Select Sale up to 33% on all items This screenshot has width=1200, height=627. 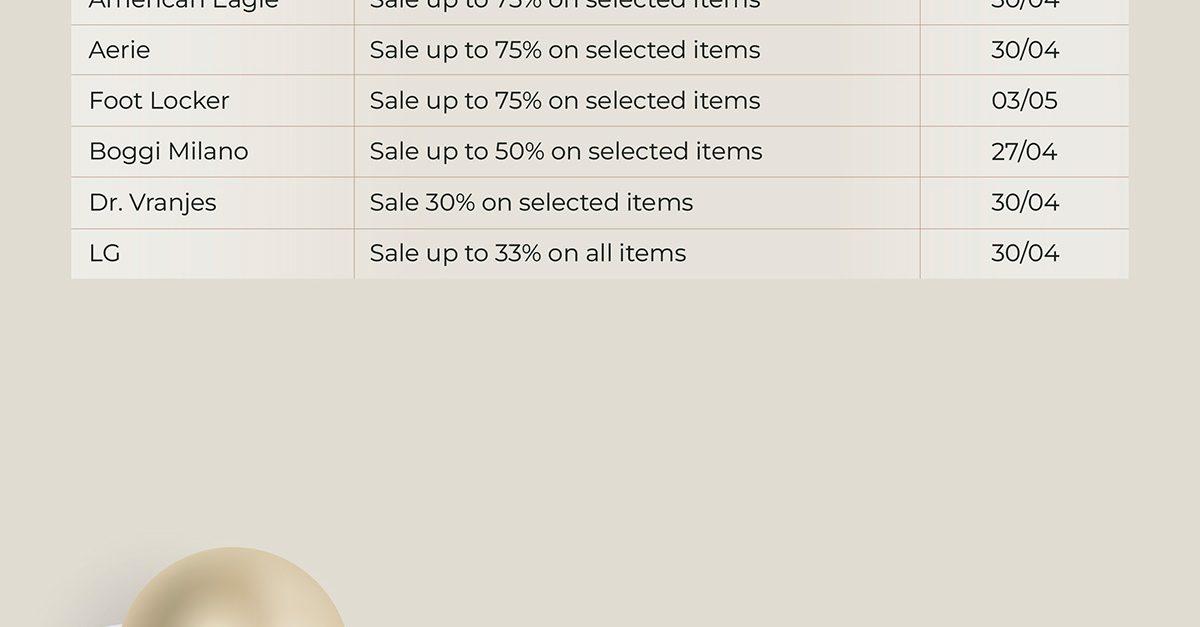[x=528, y=253]
